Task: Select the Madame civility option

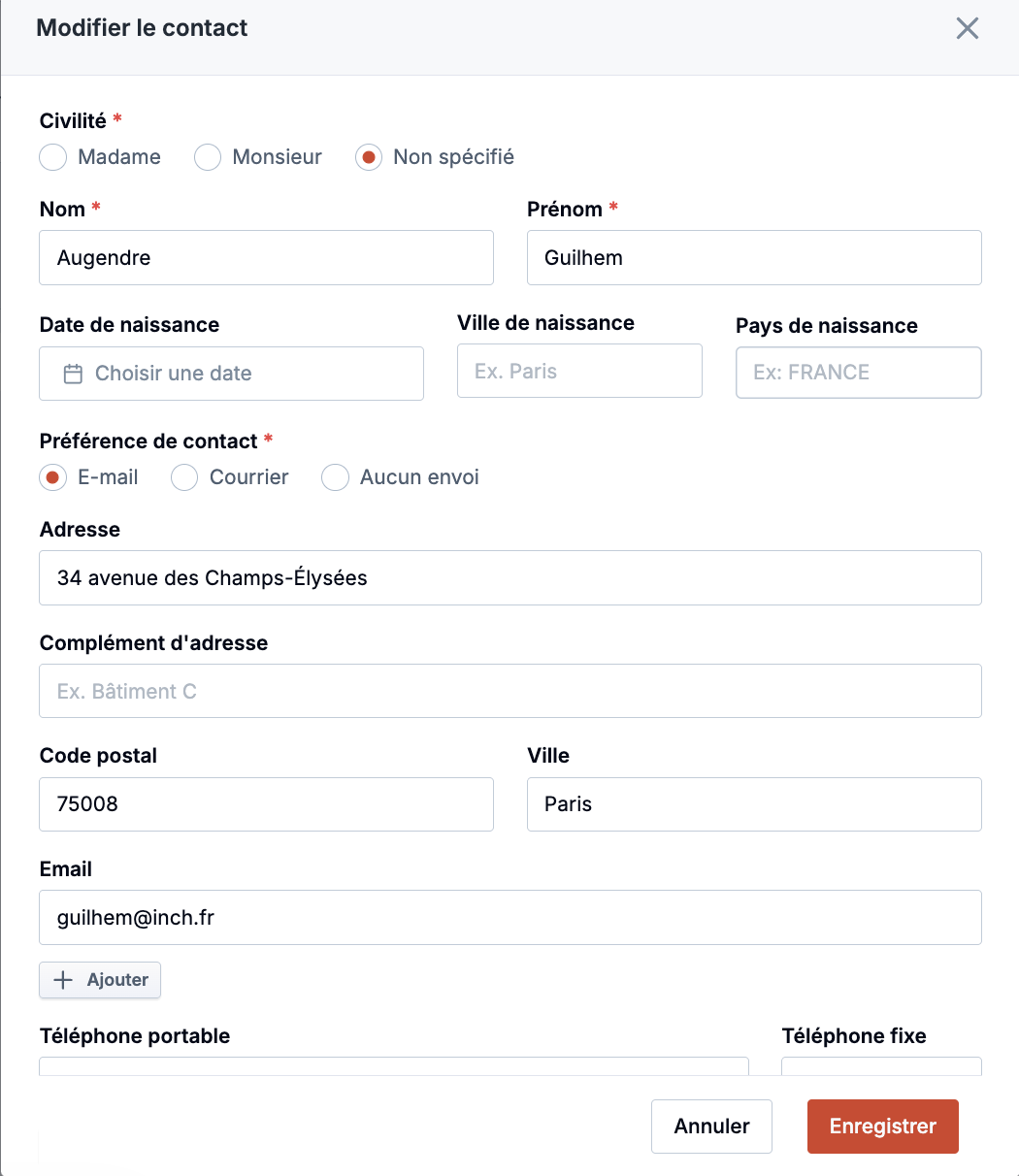Action: 53,157
